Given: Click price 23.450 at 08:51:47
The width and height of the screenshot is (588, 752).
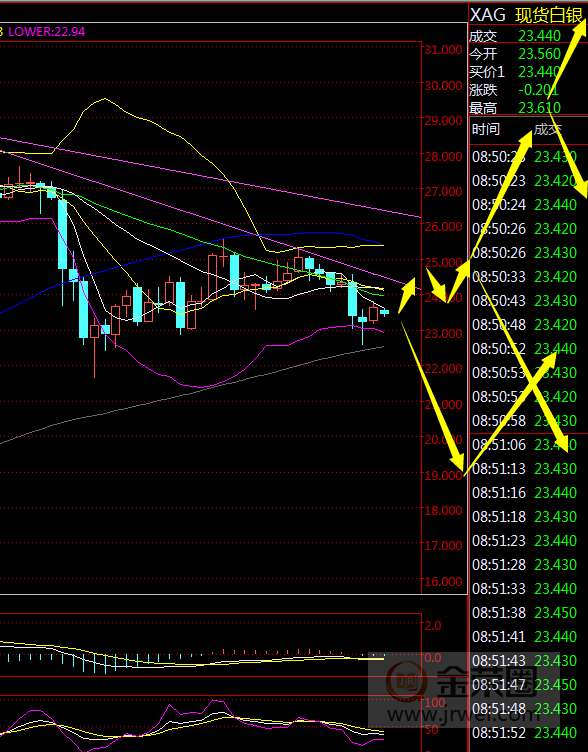Looking at the screenshot, I should [x=555, y=684].
